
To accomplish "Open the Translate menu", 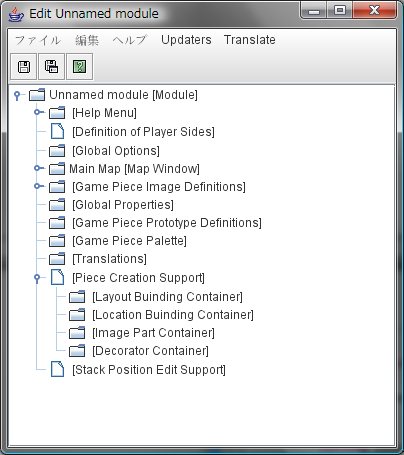I will coord(250,40).
